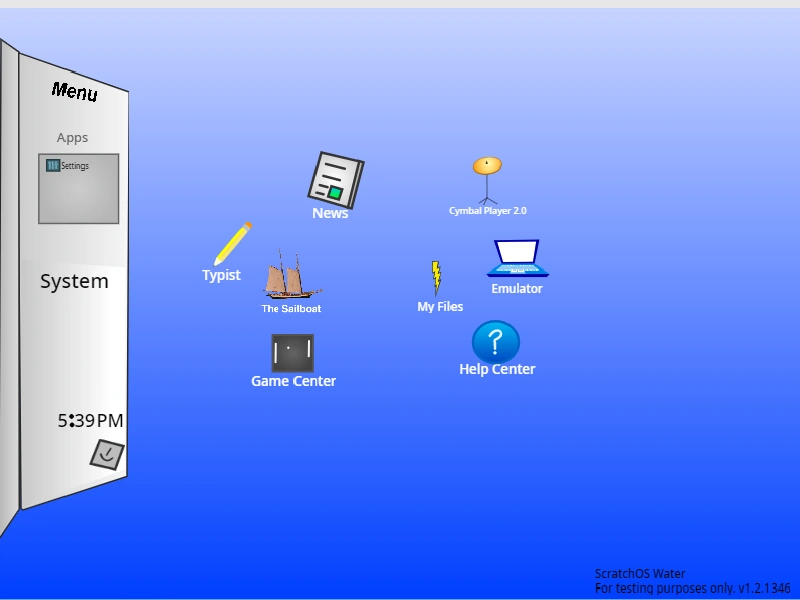Open My Files lightning bolt

[x=436, y=277]
